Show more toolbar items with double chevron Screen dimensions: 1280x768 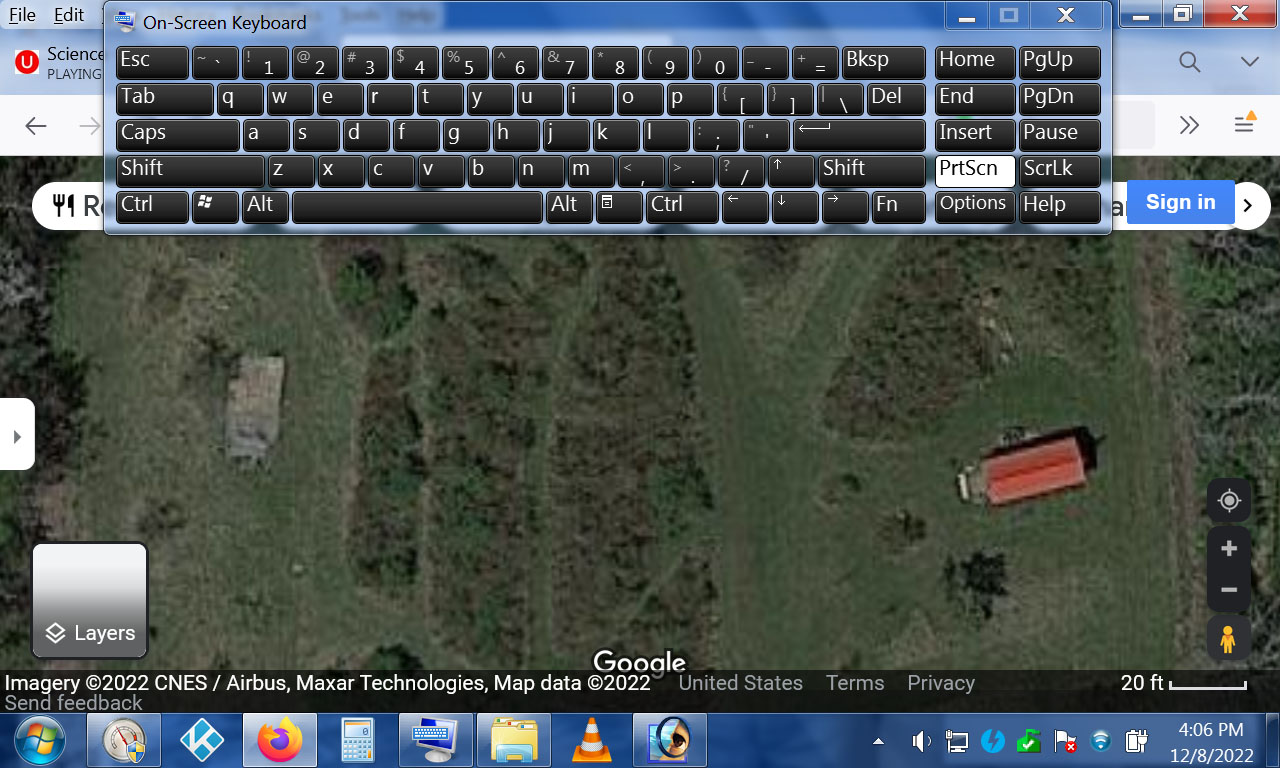1189,125
